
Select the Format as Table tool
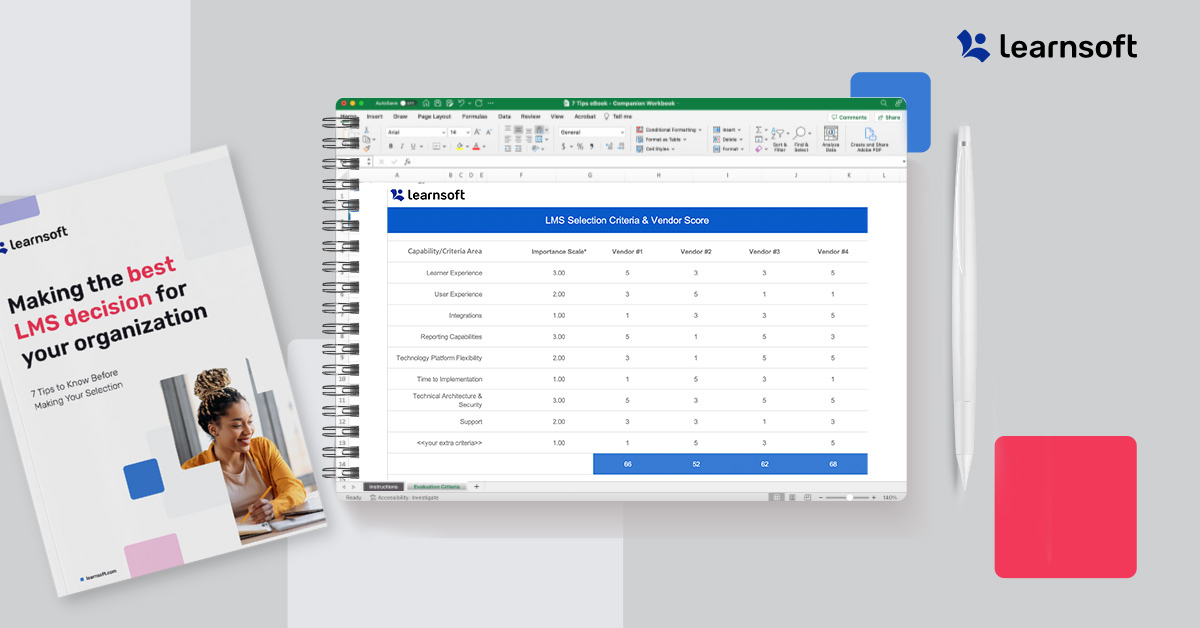tap(662, 139)
